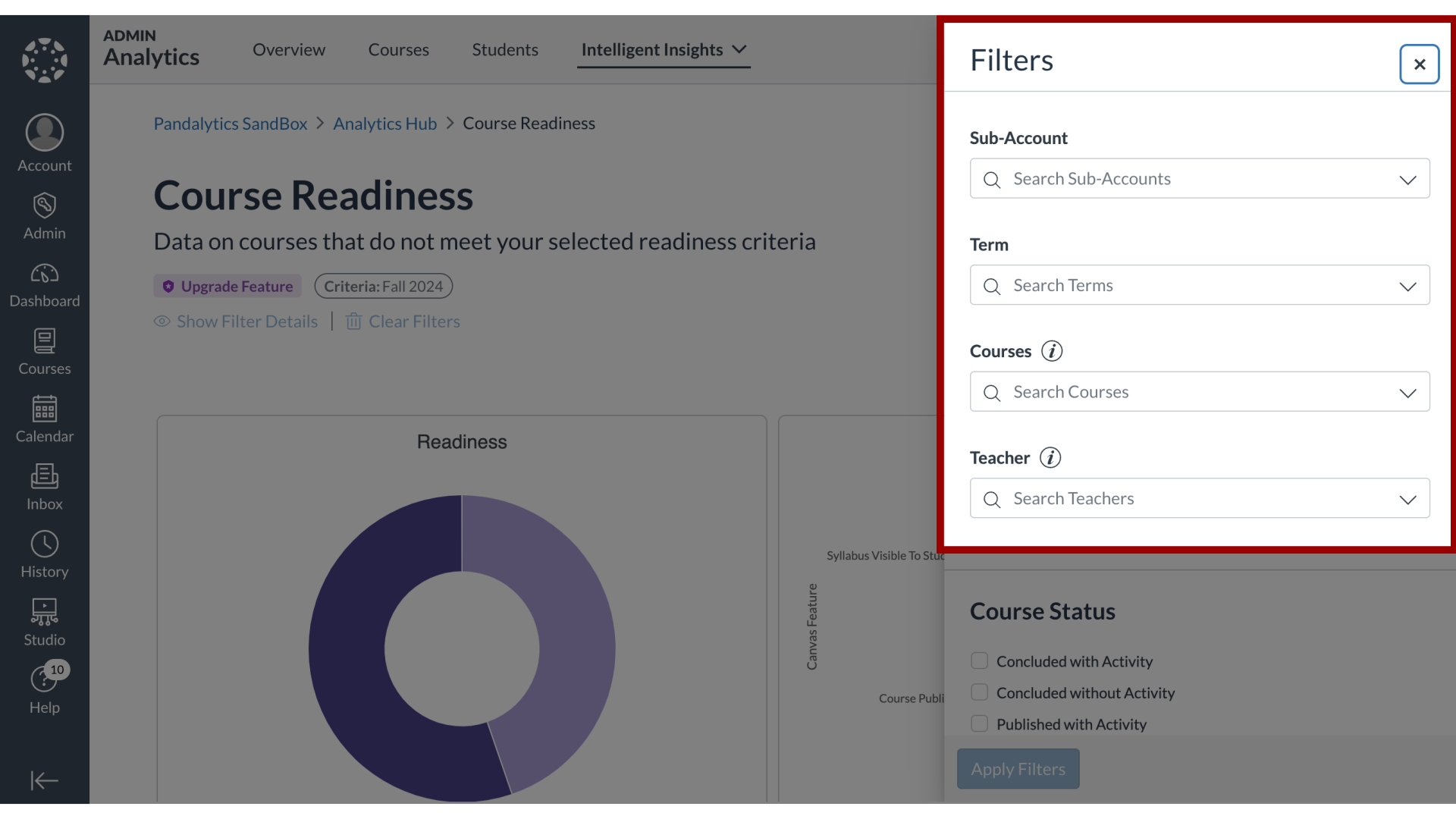The image size is (1456, 819).
Task: Click the Apply Filters button
Action: pyautogui.click(x=1018, y=768)
